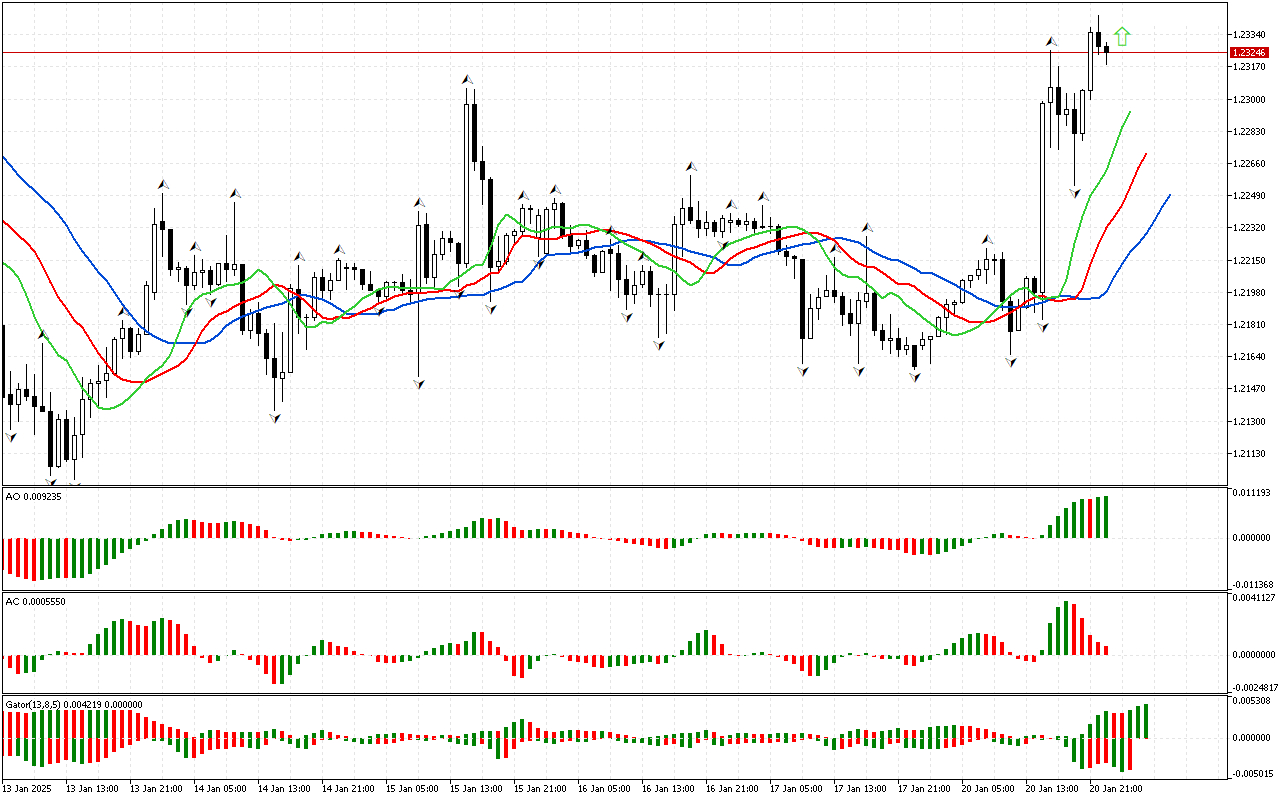Image resolution: width=1280 pixels, height=800 pixels.
Task: Click the 16 Jan 05:00 time label
Action: point(605,789)
